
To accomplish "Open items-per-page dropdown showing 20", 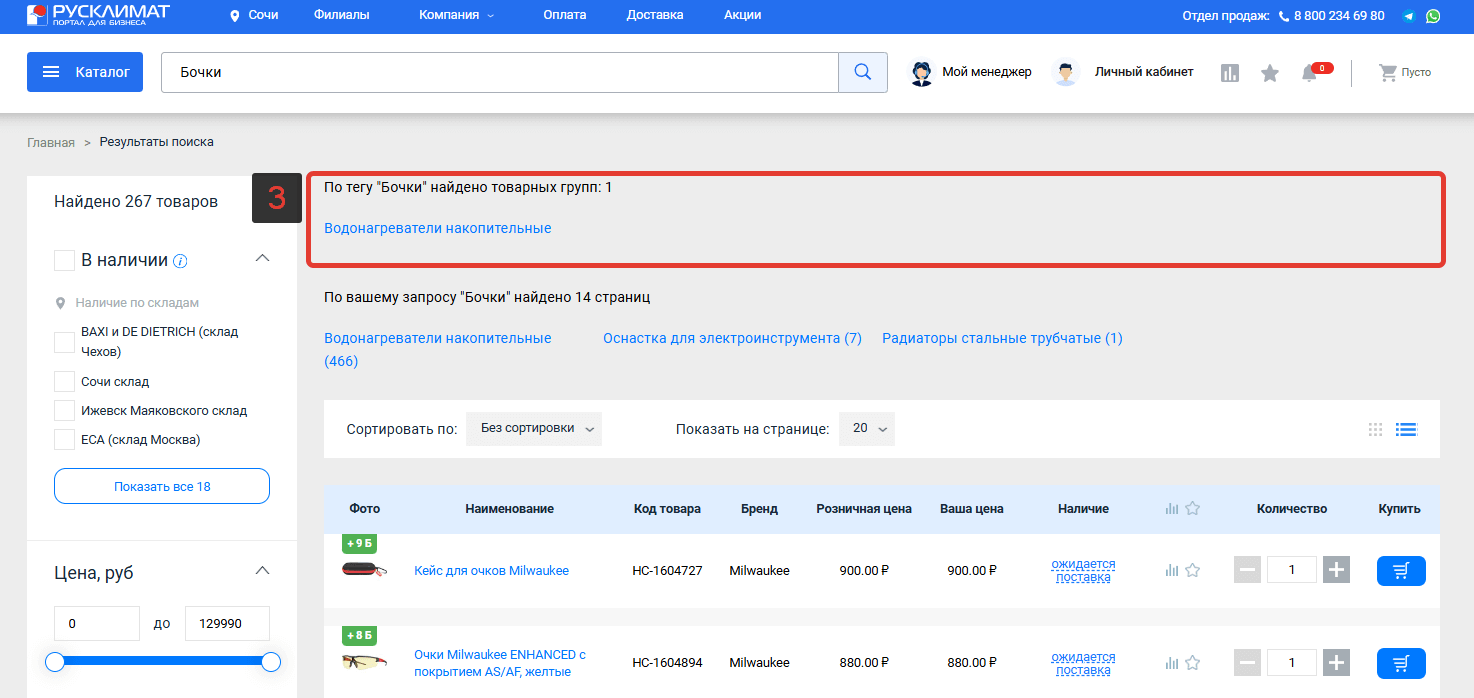I will [866, 428].
